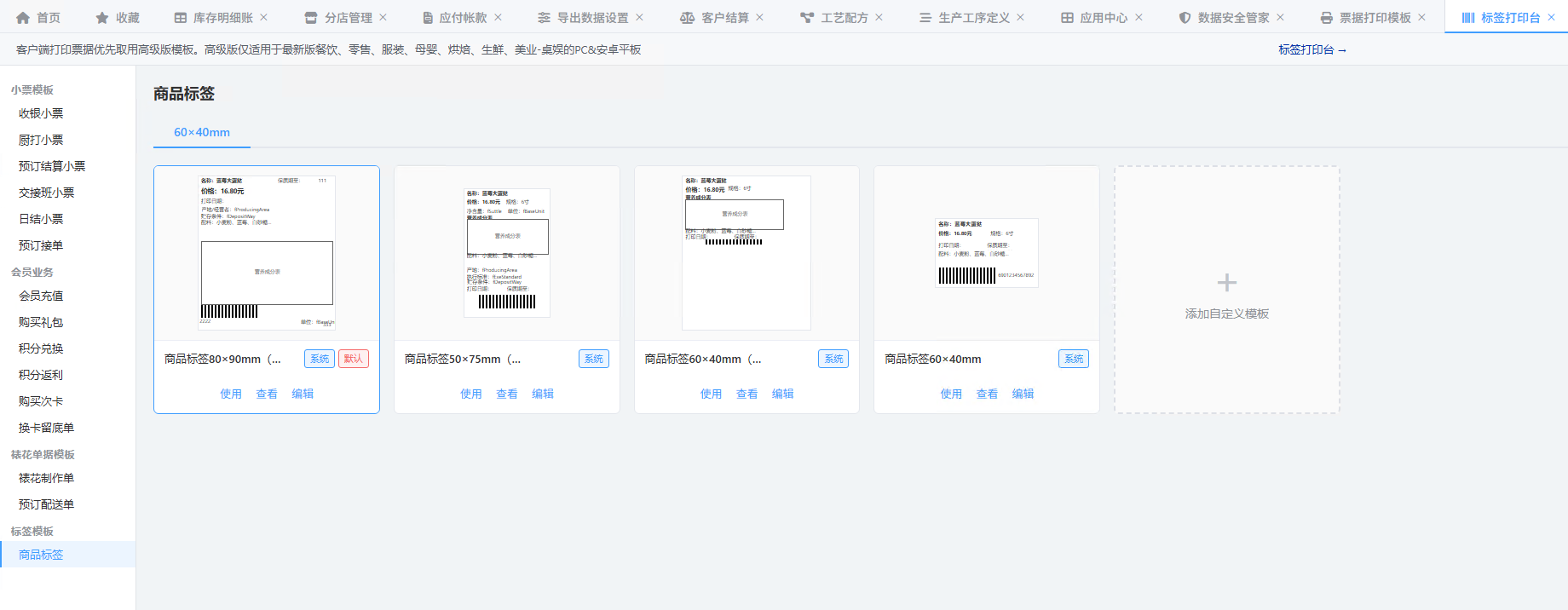The height and width of the screenshot is (610, 1568).
Task: Click the list icon of 生产工序定义 tab
Action: coord(925,17)
